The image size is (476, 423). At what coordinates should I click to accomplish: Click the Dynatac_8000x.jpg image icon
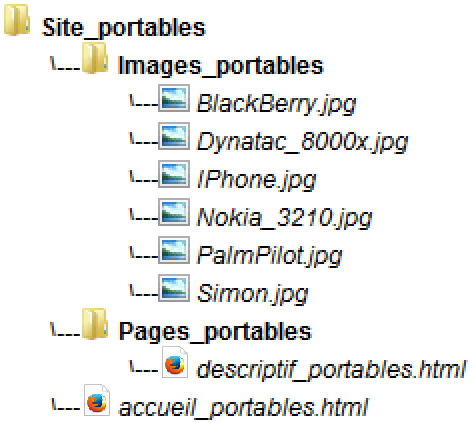pos(174,136)
